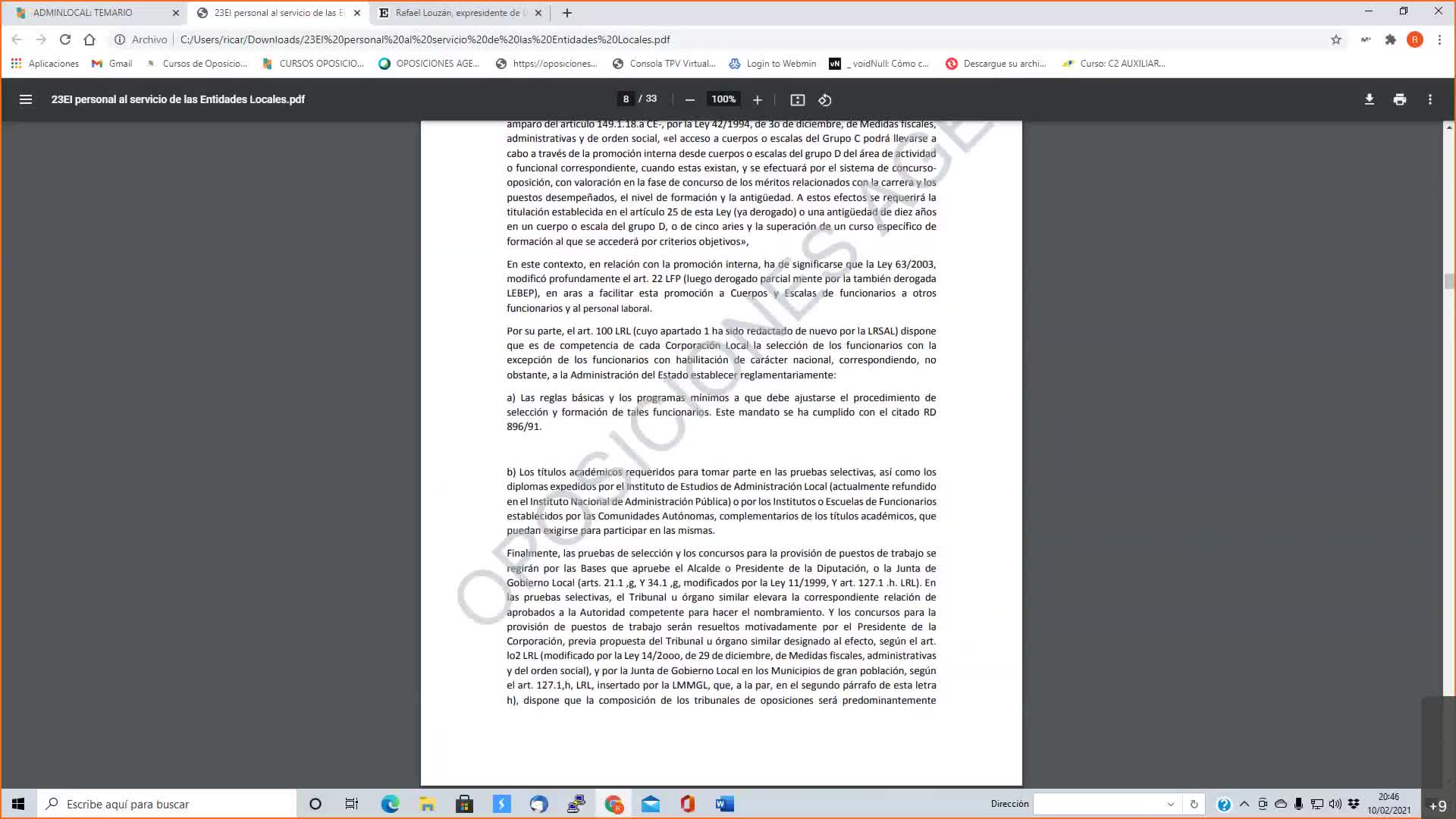Open the Chrome profile avatar
Viewport: 1456px width, 819px height.
[x=1415, y=39]
